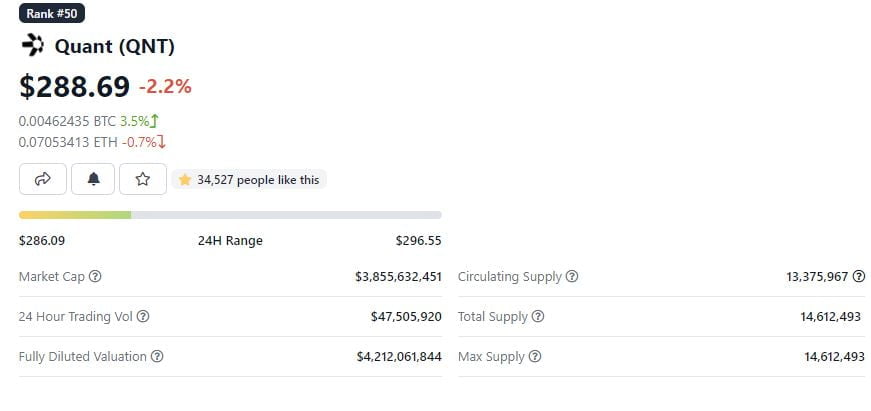
Task: Click the 24H range progress bar
Action: click(230, 215)
